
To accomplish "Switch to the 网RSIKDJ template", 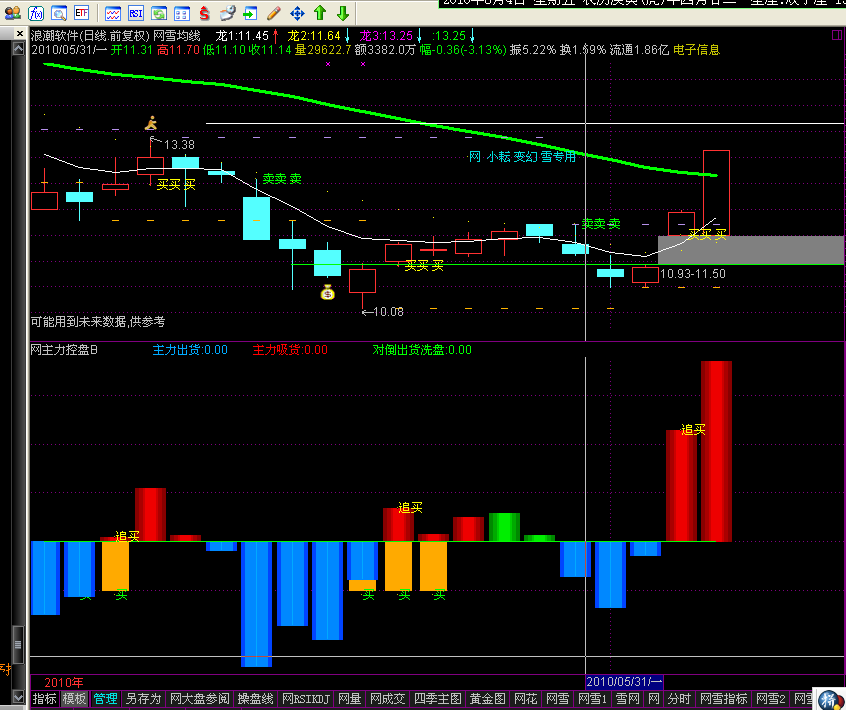I will tap(305, 699).
